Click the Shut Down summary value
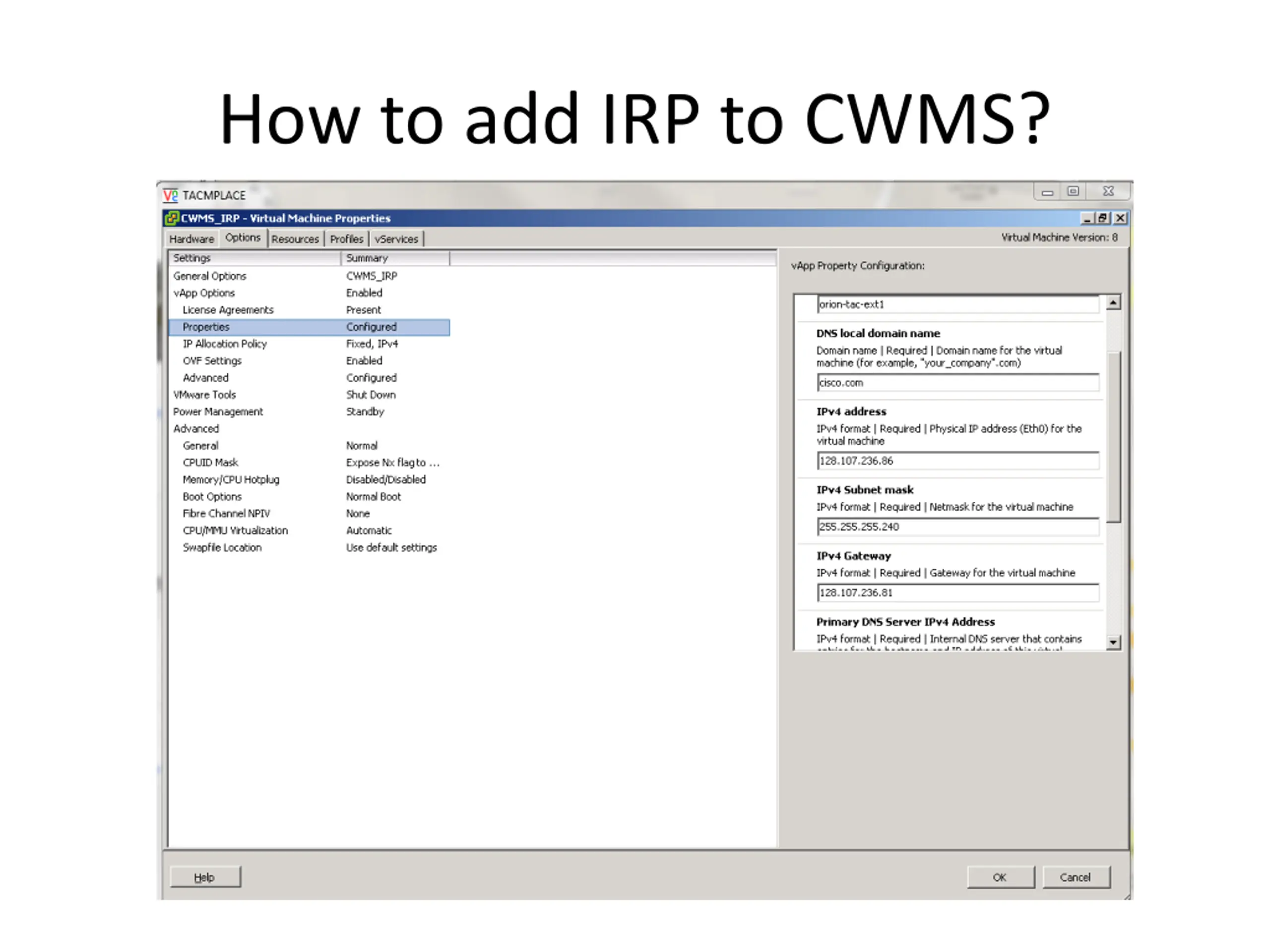 (x=371, y=395)
